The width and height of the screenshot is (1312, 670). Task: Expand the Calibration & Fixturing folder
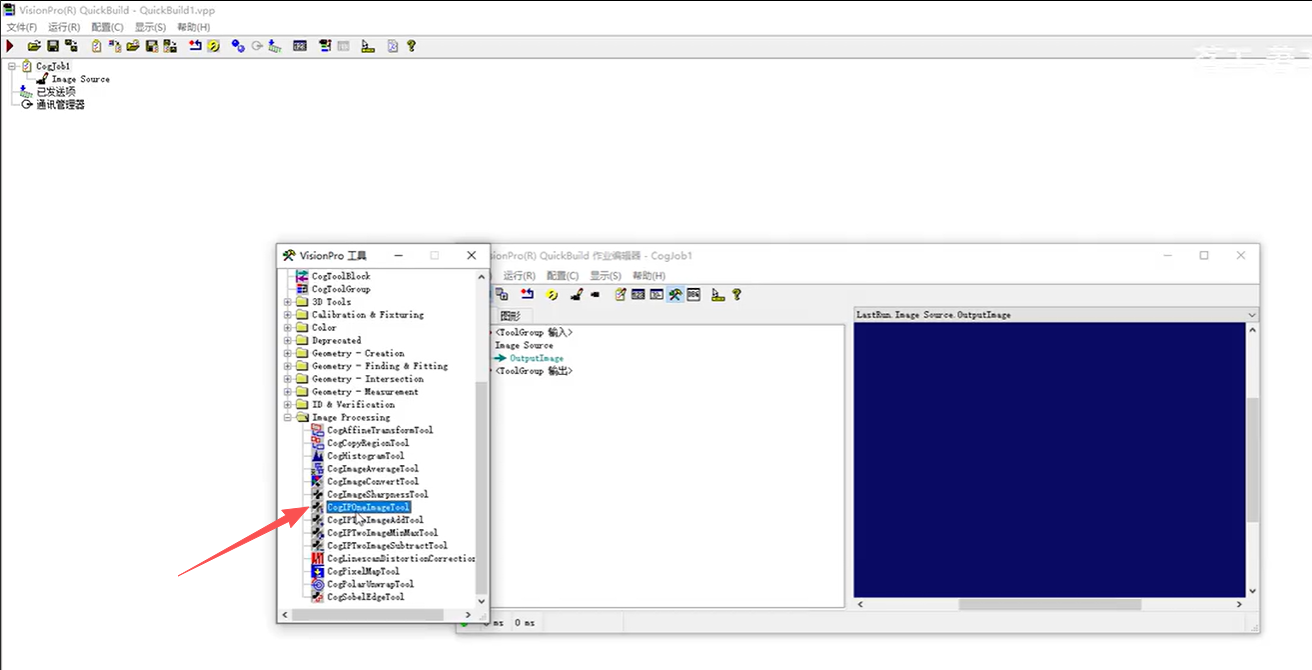[288, 315]
